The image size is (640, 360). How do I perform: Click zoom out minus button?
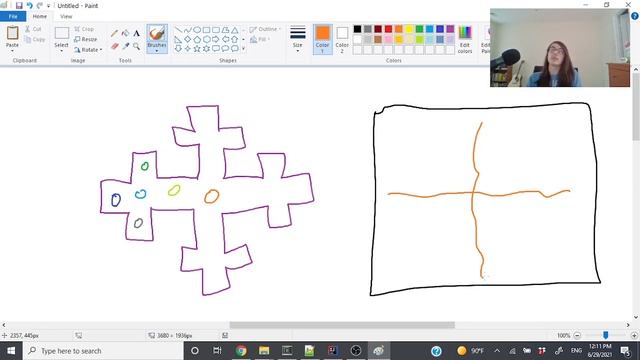pos(577,336)
